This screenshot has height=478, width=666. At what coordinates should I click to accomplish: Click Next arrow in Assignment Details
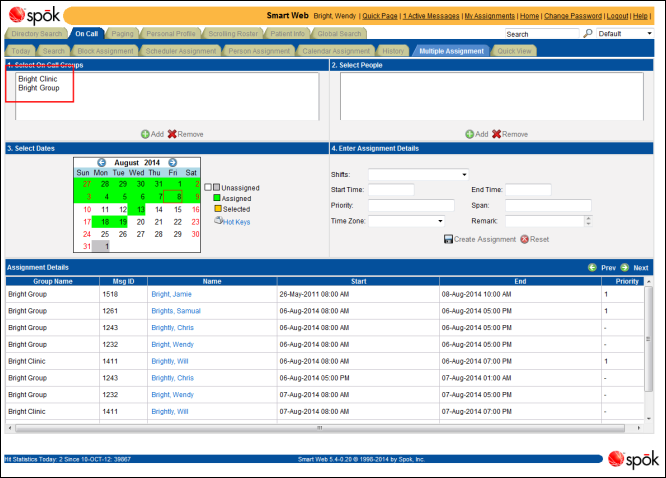click(624, 267)
